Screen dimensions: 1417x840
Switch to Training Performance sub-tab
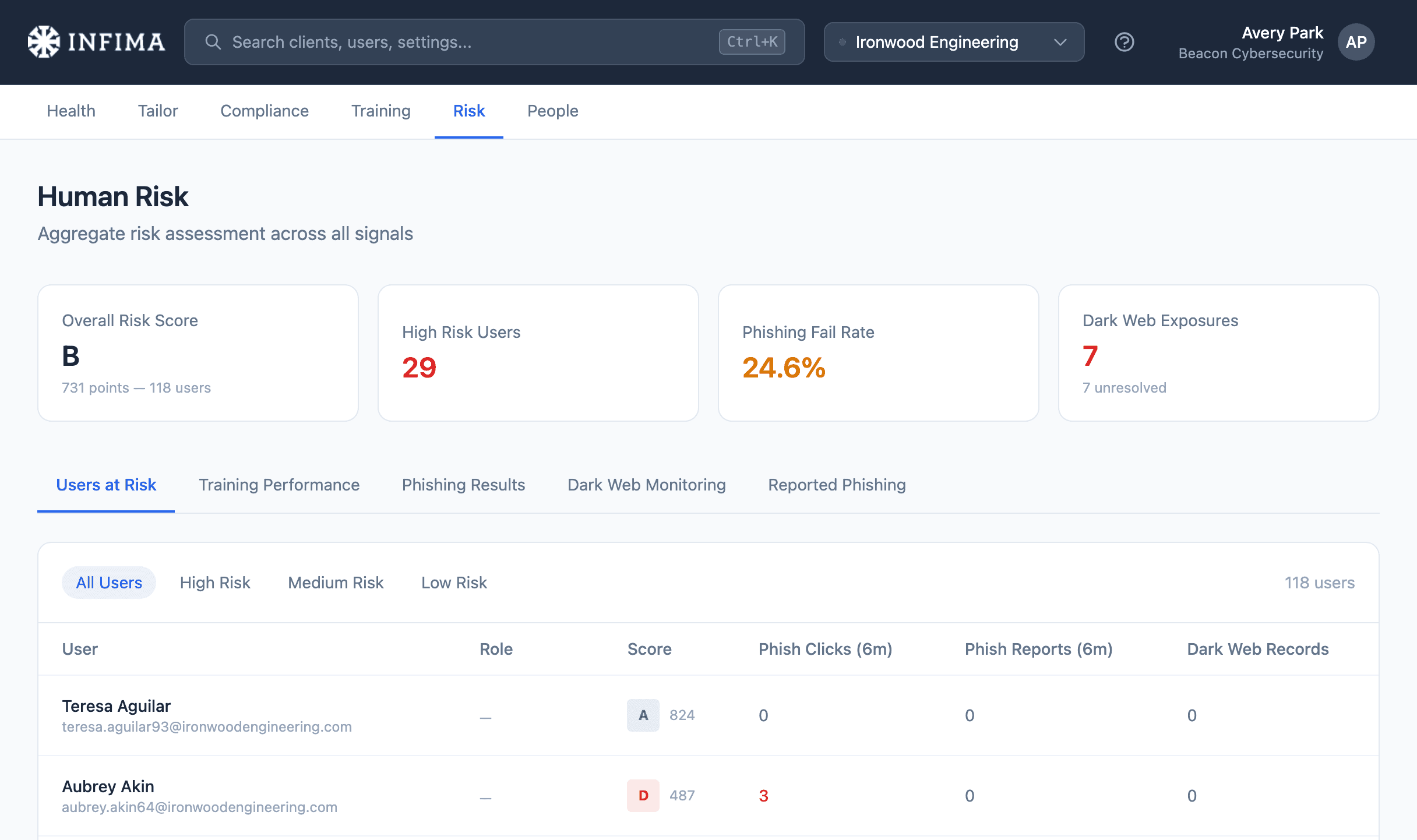279,485
